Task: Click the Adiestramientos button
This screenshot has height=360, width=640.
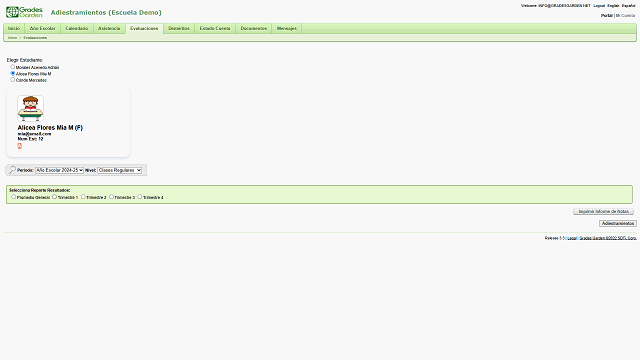Action: [x=618, y=223]
